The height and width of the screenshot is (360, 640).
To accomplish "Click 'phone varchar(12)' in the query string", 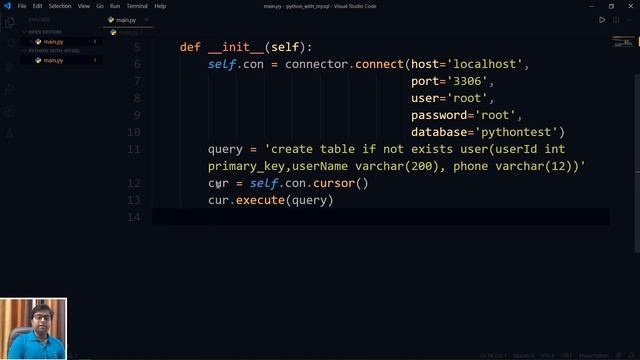I will tap(512, 166).
